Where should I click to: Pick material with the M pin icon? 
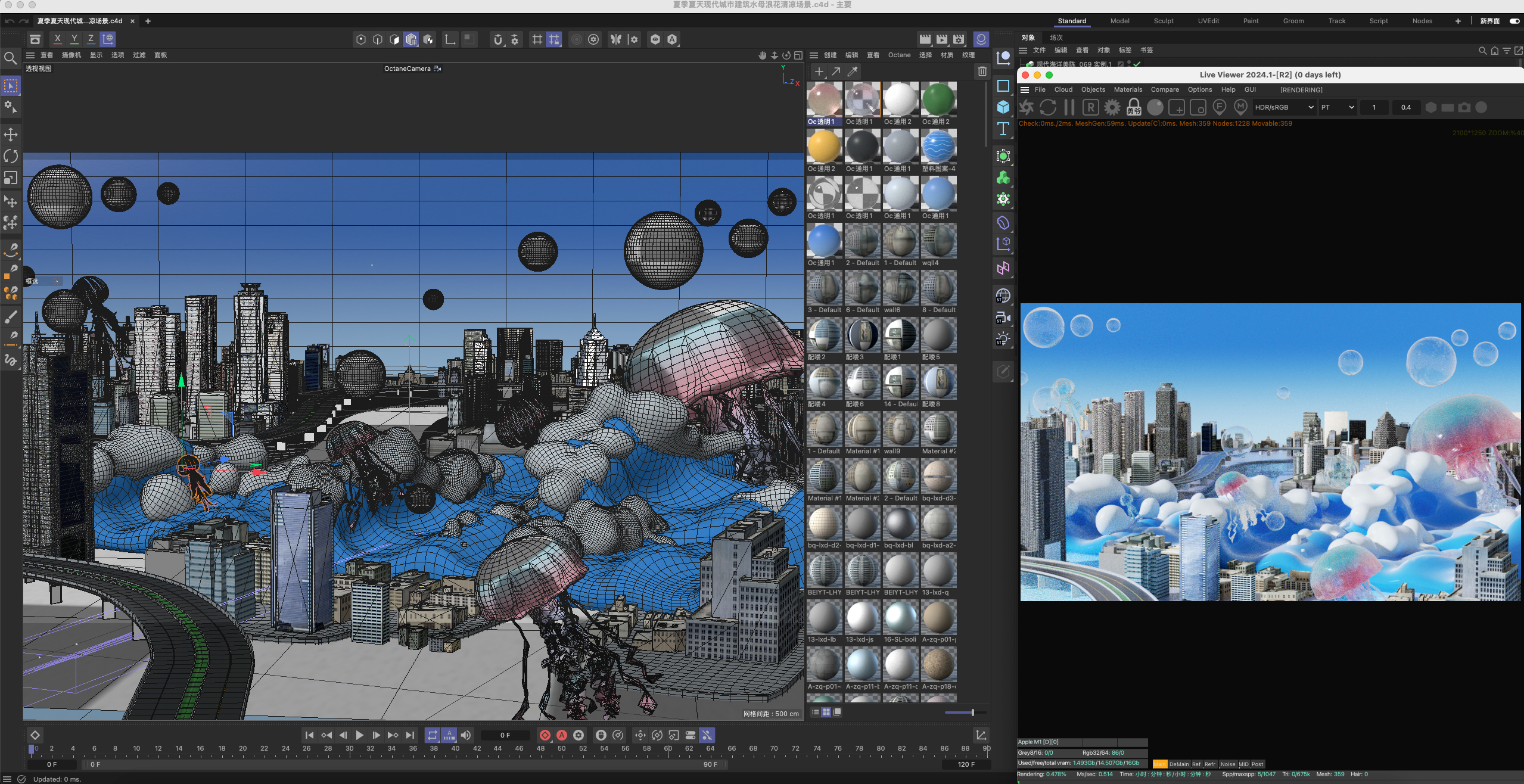coord(1240,107)
